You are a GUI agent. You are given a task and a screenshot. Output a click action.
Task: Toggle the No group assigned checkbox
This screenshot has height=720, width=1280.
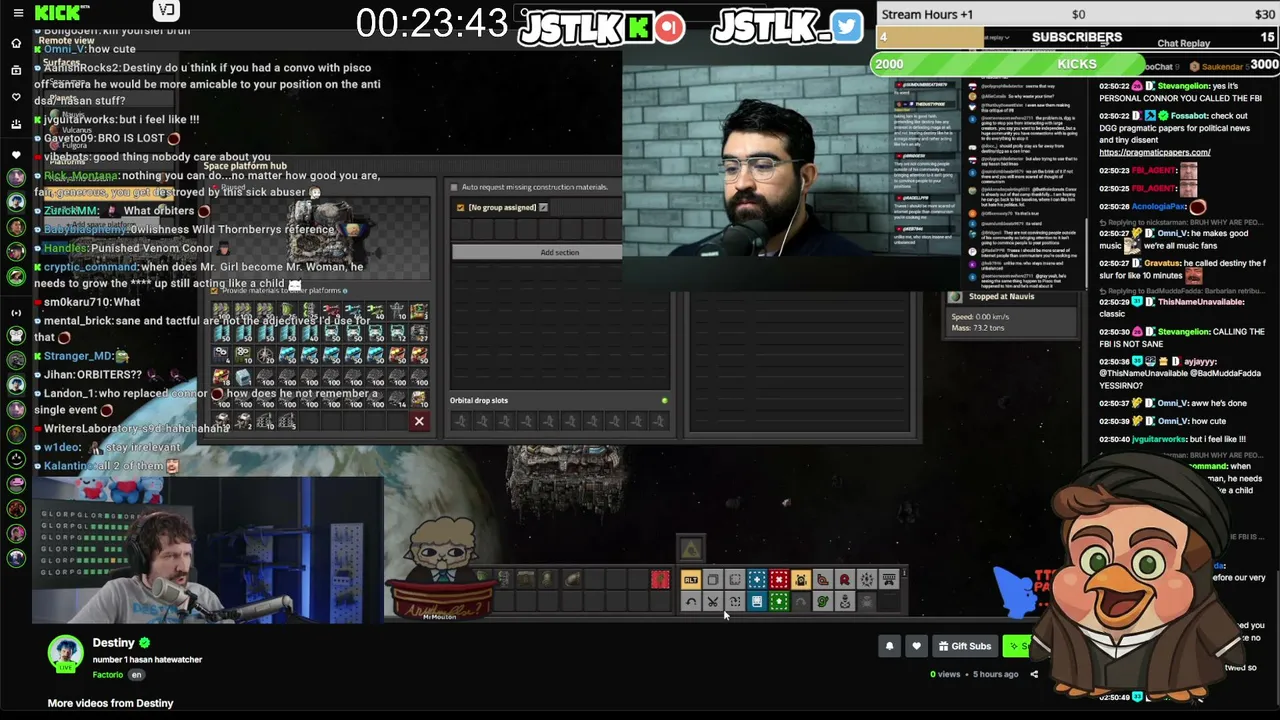(x=460, y=208)
